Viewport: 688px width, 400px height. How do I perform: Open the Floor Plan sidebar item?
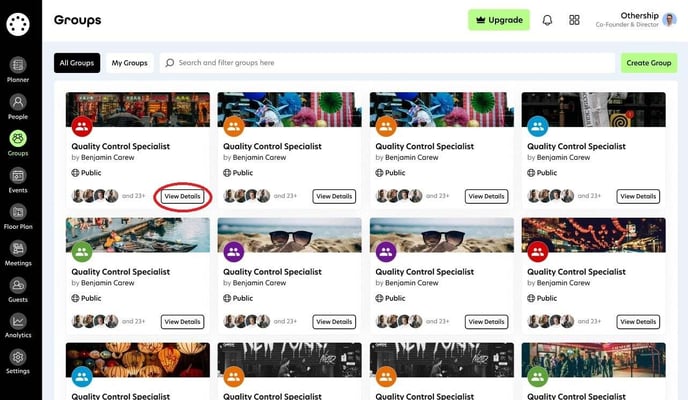click(x=18, y=217)
